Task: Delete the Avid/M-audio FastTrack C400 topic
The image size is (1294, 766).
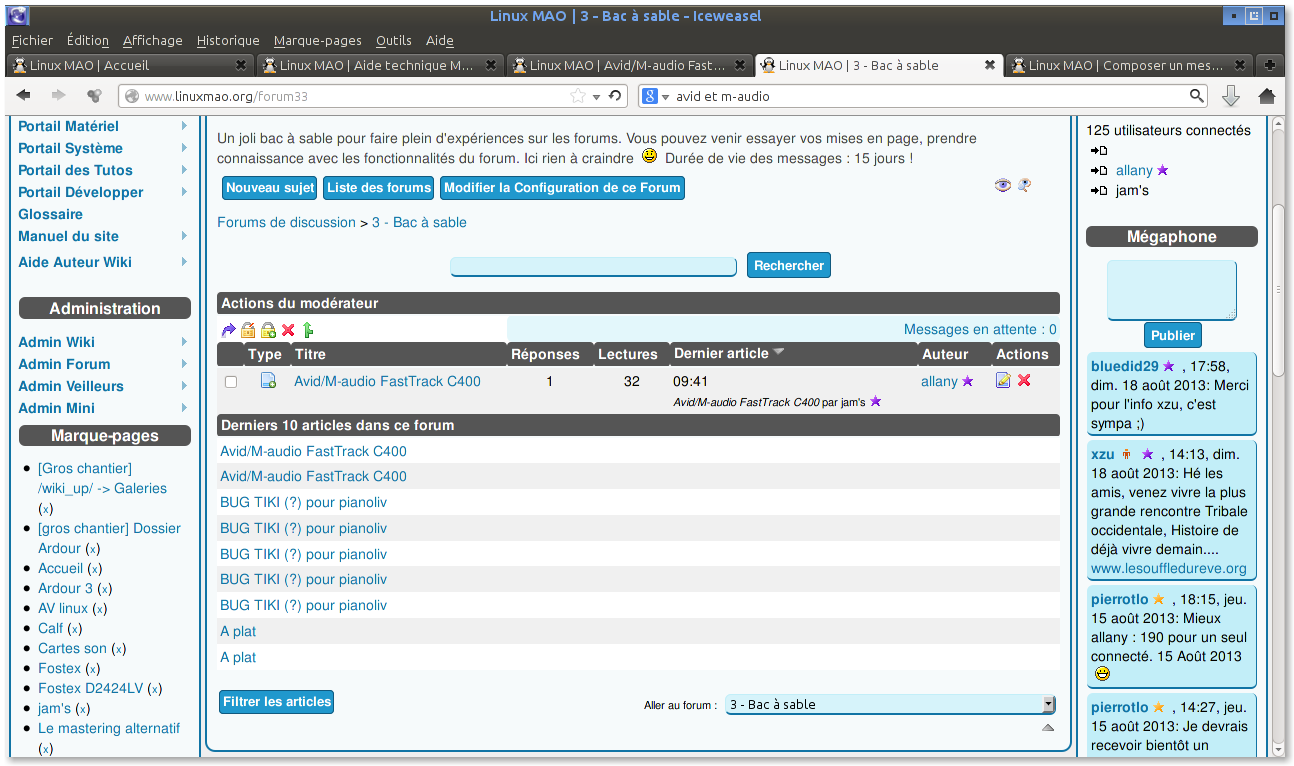Action: tap(1024, 381)
